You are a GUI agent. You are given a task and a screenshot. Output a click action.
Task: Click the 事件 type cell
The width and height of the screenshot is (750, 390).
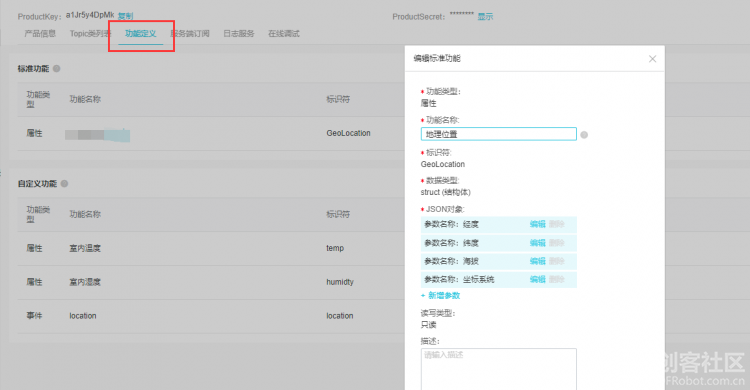coord(34,315)
